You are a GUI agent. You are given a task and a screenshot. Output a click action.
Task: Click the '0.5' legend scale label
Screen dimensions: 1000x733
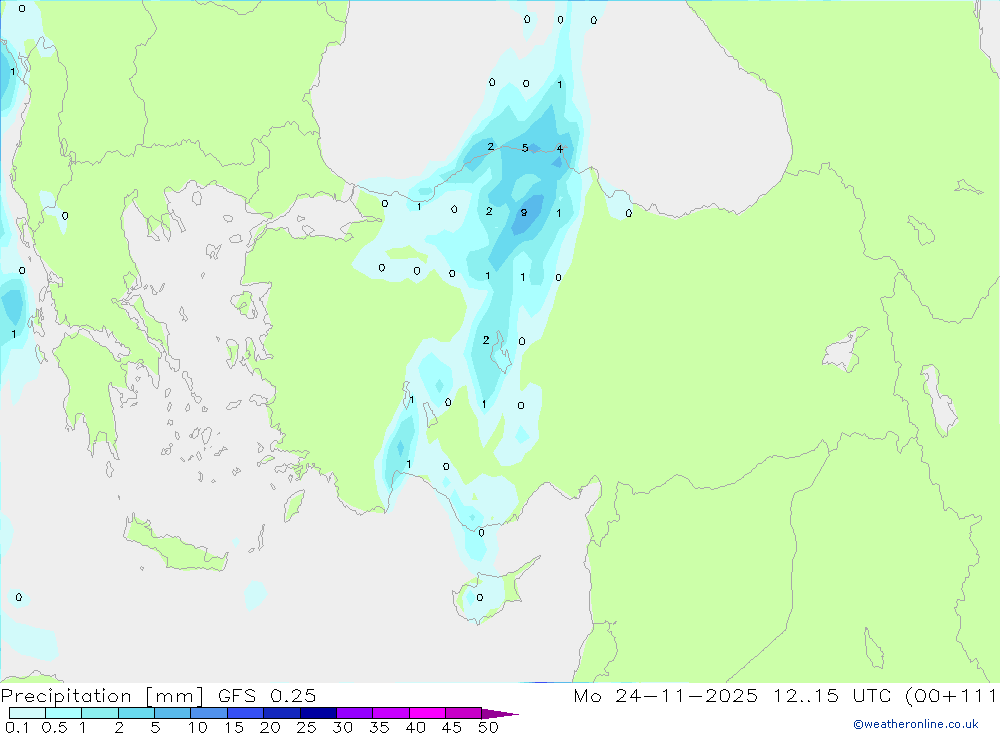coord(54,727)
